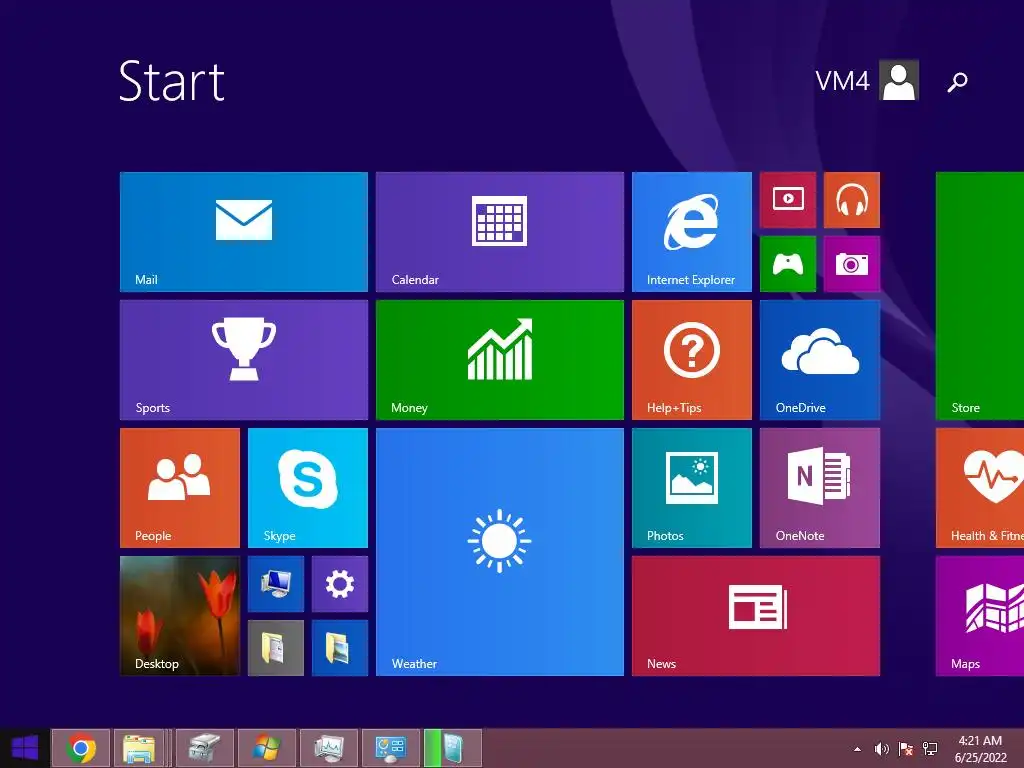Open the Photos tile

tap(692, 488)
